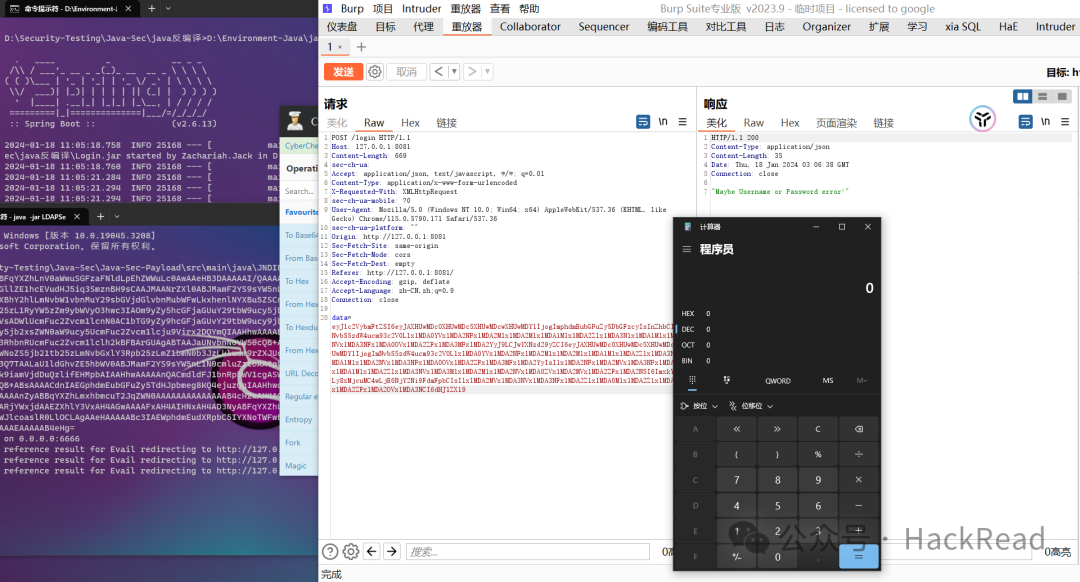Switch to the 代理 tab
Image resolution: width=1080 pixels, height=582 pixels.
pyautogui.click(x=423, y=27)
